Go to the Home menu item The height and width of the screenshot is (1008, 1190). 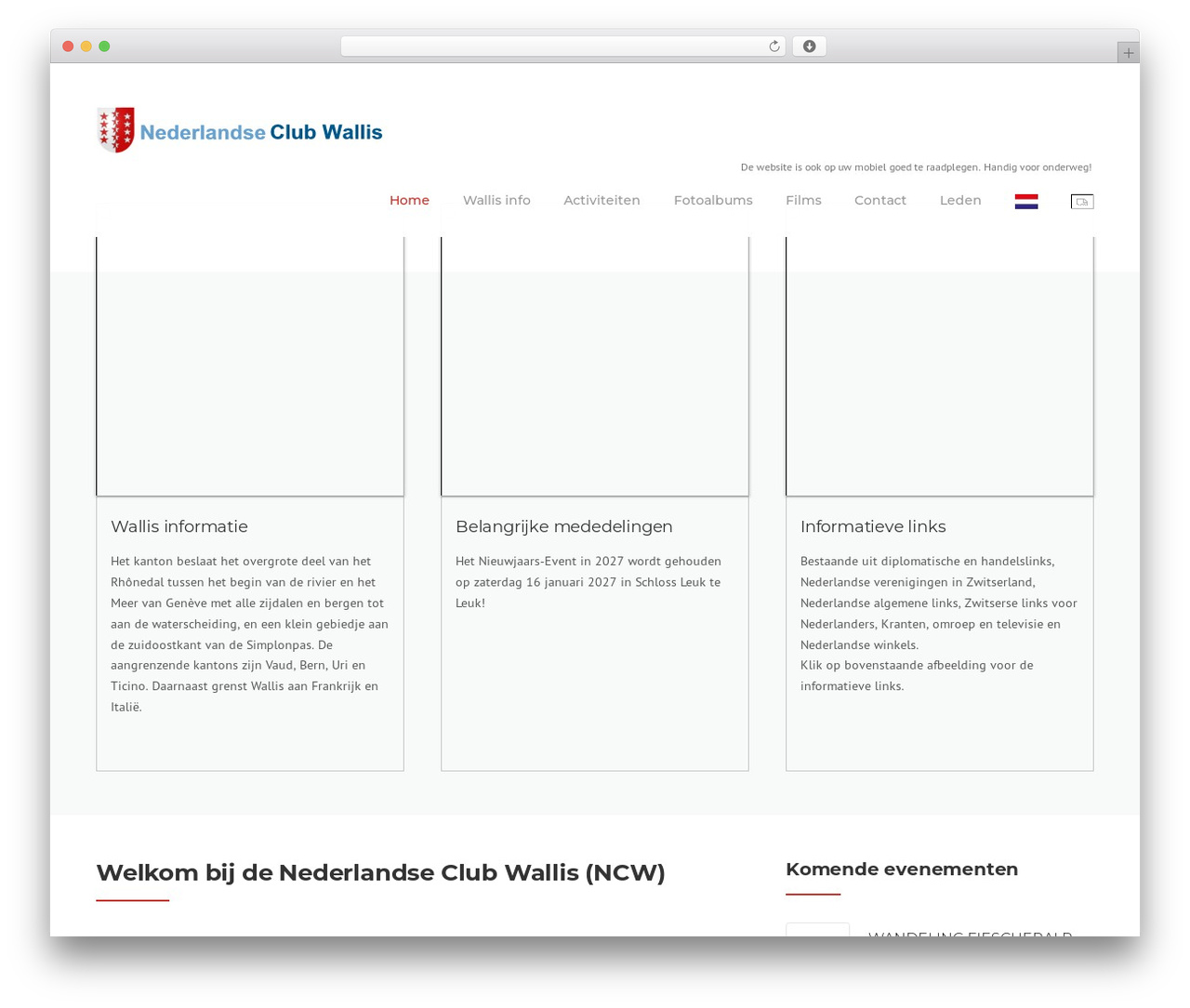tap(409, 200)
